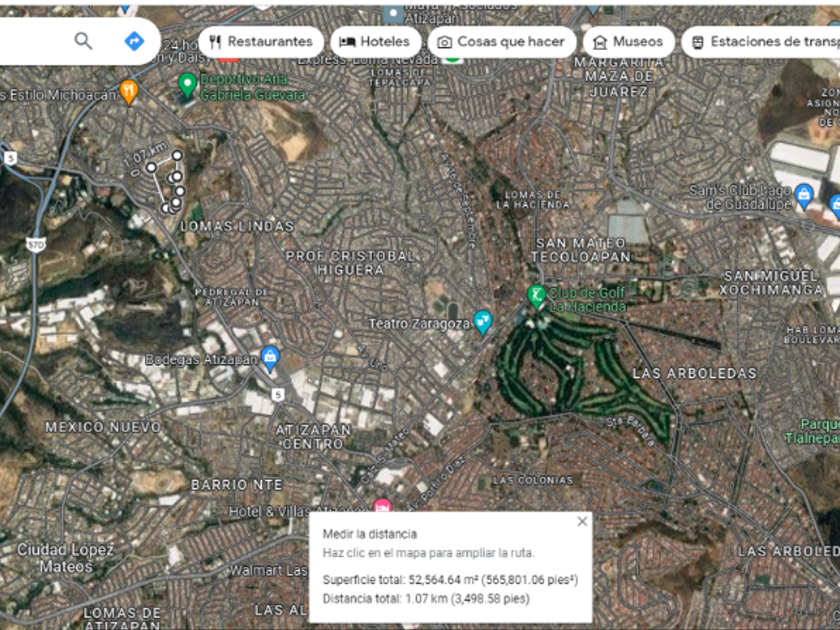Click the search magnifier icon
This screenshot has height=630, width=840.
(x=83, y=41)
